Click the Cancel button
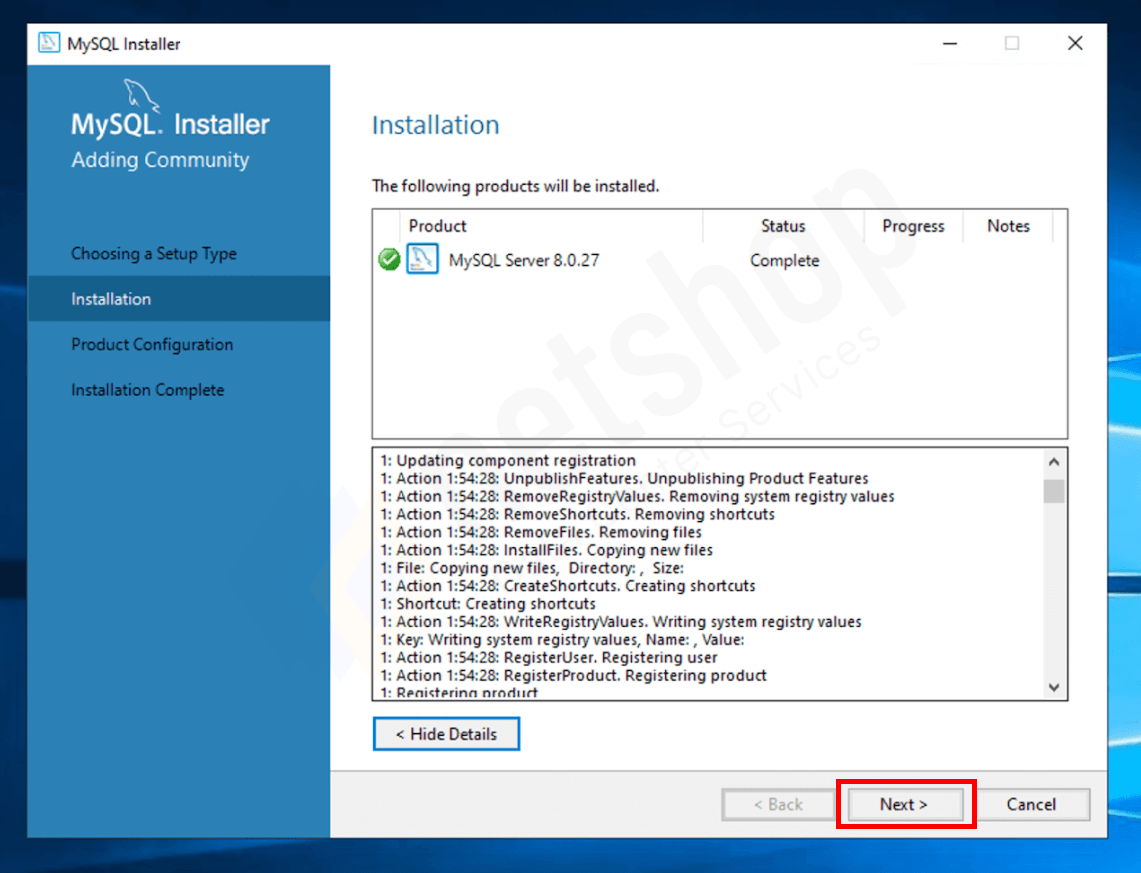The height and width of the screenshot is (873, 1141). 1033,804
